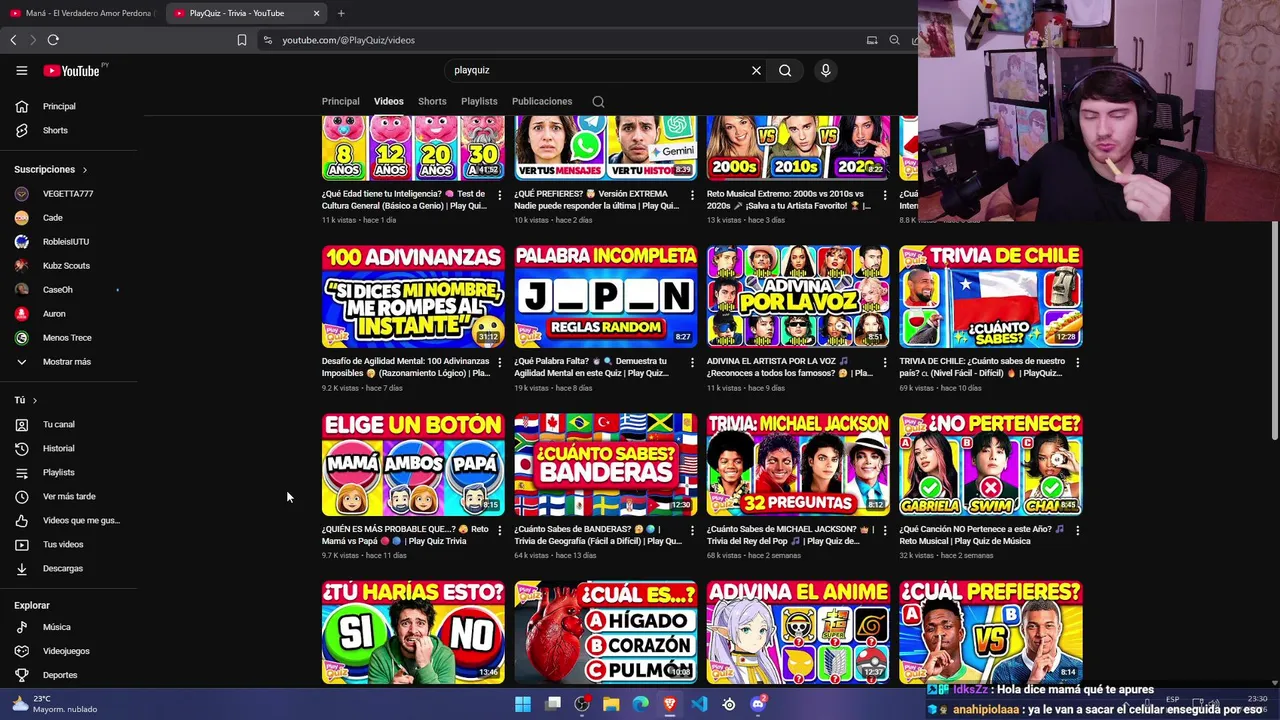Open the VEGETTA777 subscription
The image size is (1280, 720).
[70, 194]
